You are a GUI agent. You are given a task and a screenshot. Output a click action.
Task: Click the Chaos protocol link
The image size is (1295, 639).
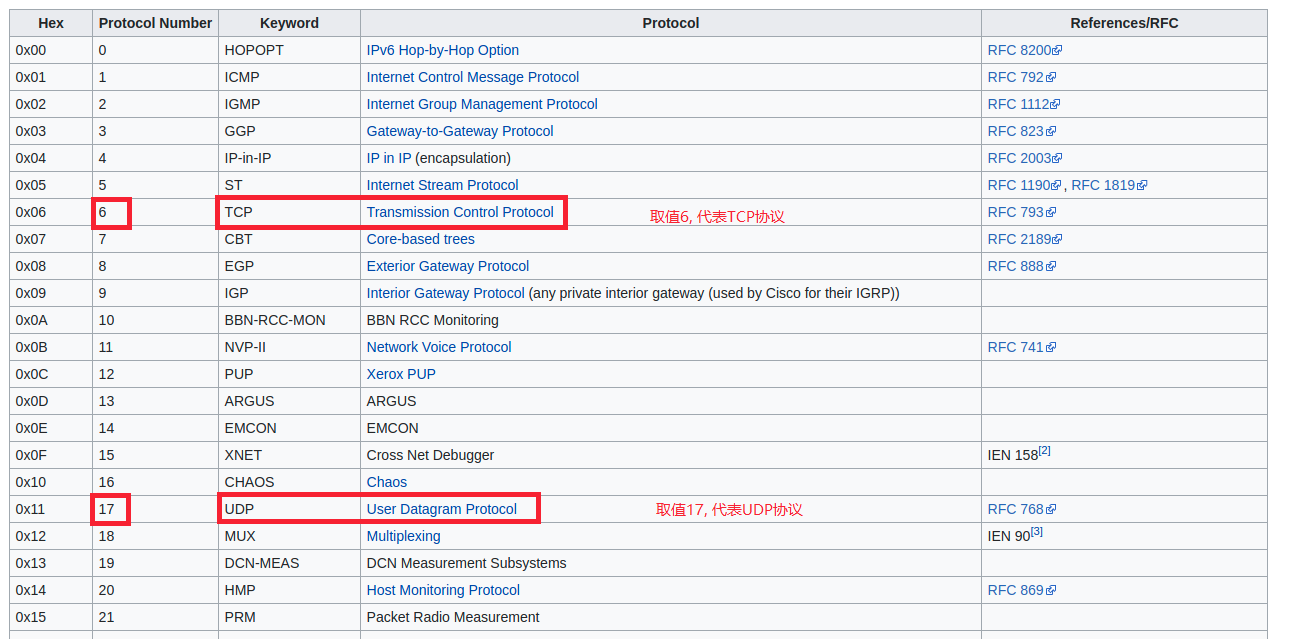click(387, 482)
